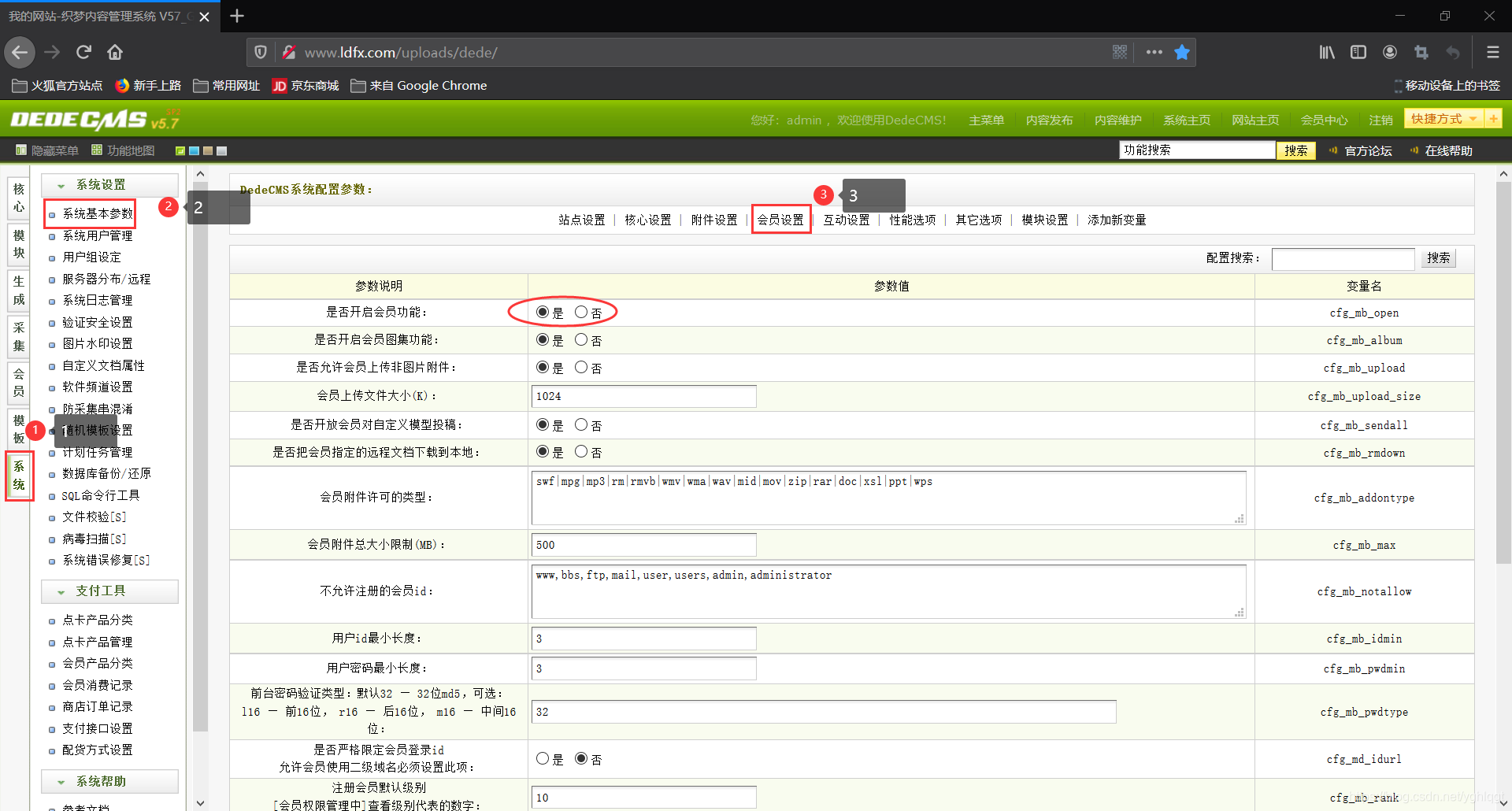Image resolution: width=1512 pixels, height=811 pixels.
Task: Go back to the previous page
Action: [x=20, y=53]
